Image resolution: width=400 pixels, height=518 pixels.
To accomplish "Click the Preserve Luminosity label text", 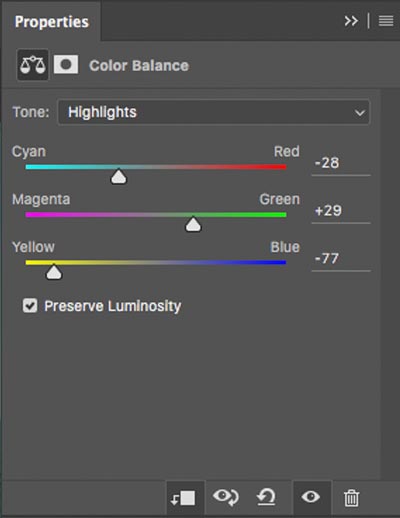I will (x=113, y=306).
